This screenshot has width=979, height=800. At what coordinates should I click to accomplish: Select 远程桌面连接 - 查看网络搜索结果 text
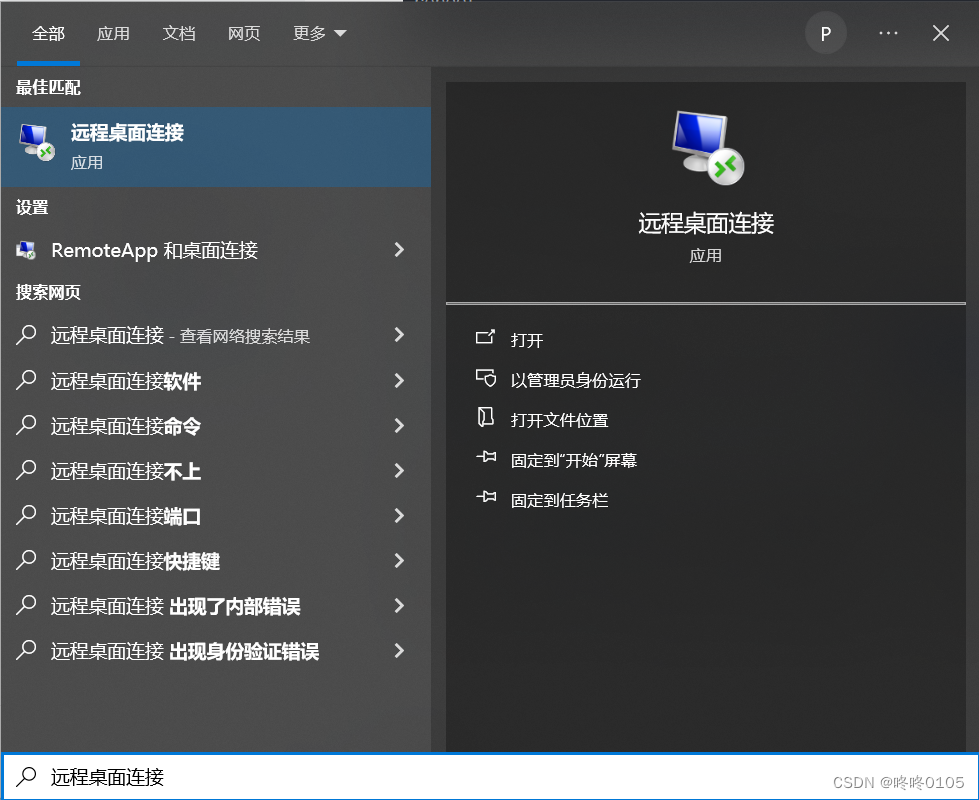[x=180, y=335]
